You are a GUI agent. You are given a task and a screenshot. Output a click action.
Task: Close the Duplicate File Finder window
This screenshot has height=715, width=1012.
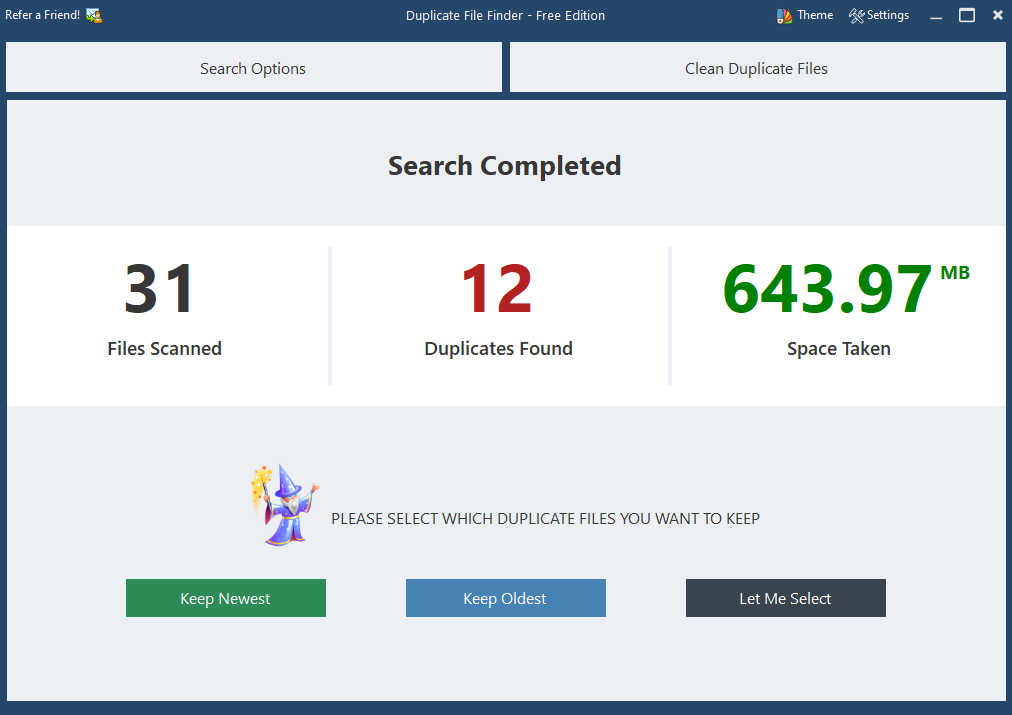point(997,15)
